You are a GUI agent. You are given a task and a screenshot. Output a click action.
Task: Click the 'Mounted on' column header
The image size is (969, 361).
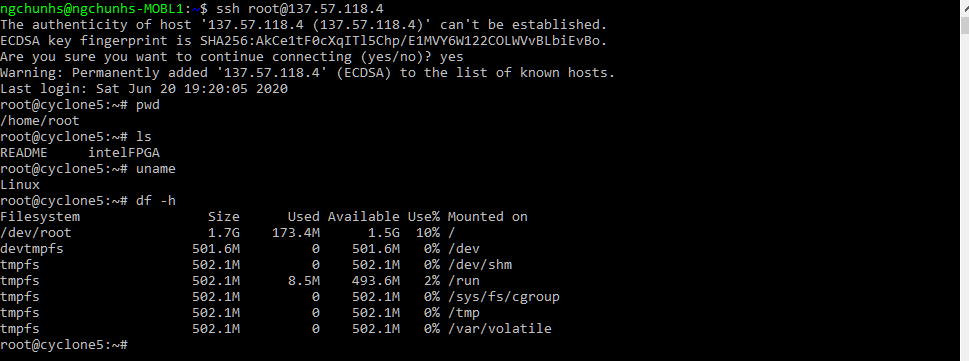point(488,217)
